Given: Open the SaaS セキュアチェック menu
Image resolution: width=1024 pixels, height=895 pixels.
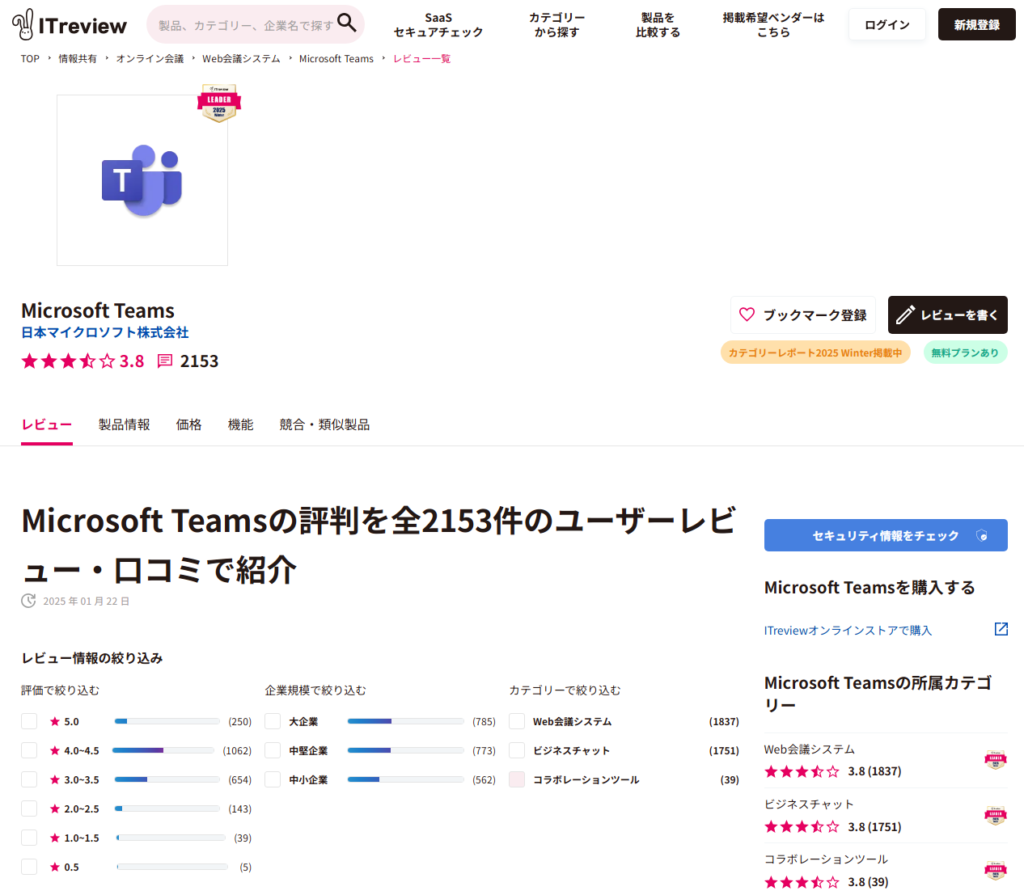Looking at the screenshot, I should point(438,25).
